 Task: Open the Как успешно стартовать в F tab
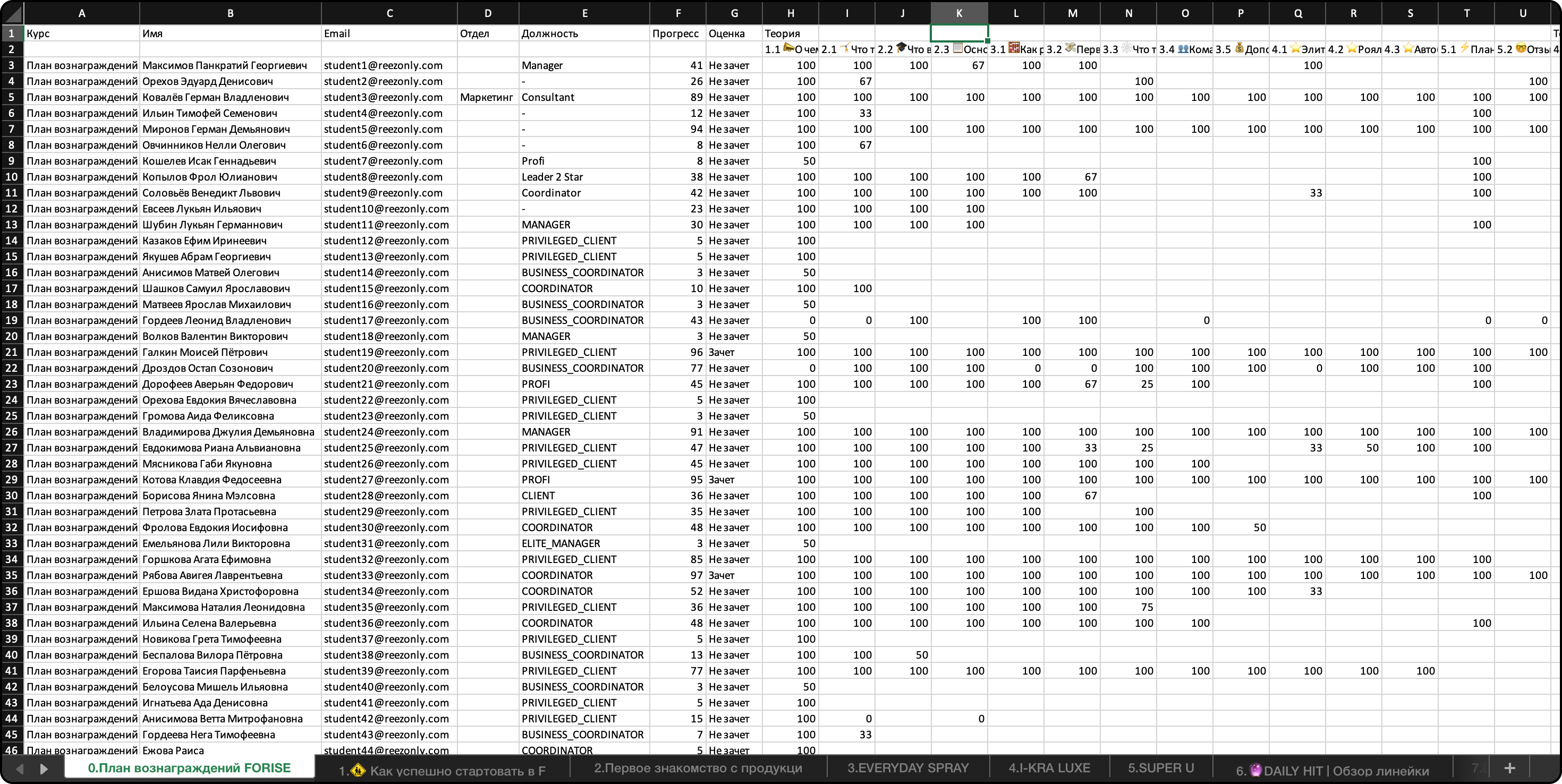[442, 771]
